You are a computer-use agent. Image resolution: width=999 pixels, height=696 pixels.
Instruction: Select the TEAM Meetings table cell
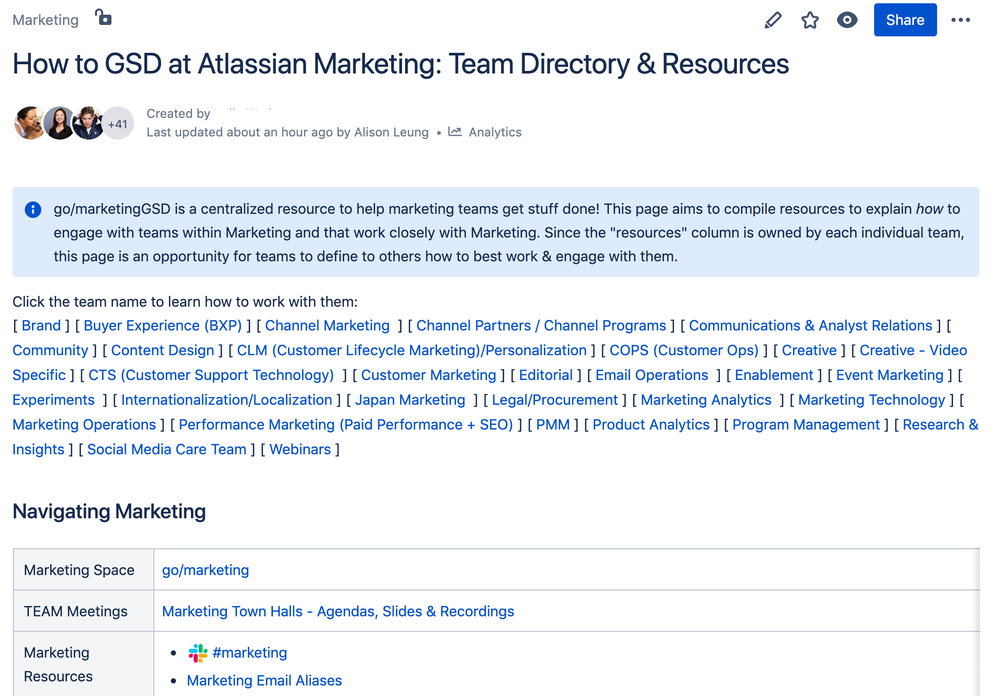point(83,611)
